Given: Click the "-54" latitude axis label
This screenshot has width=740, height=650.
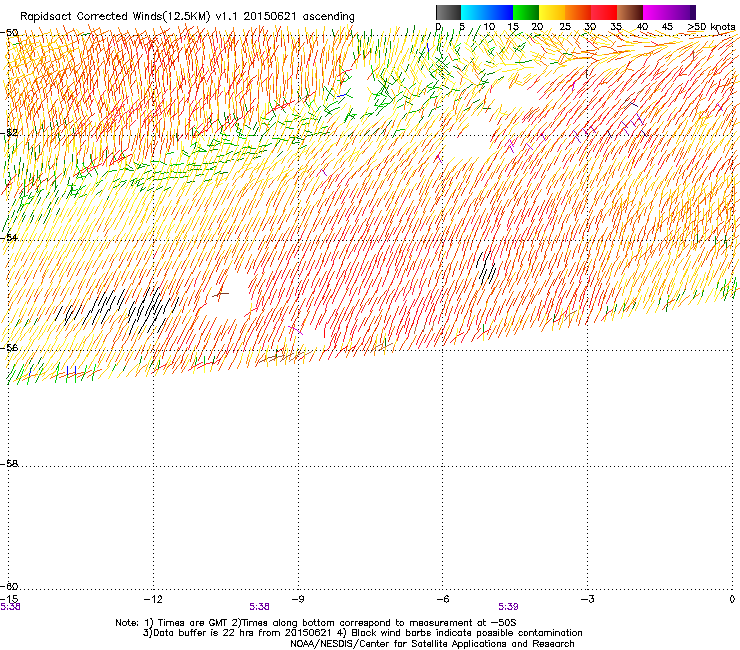Looking at the screenshot, I should pos(9,237).
